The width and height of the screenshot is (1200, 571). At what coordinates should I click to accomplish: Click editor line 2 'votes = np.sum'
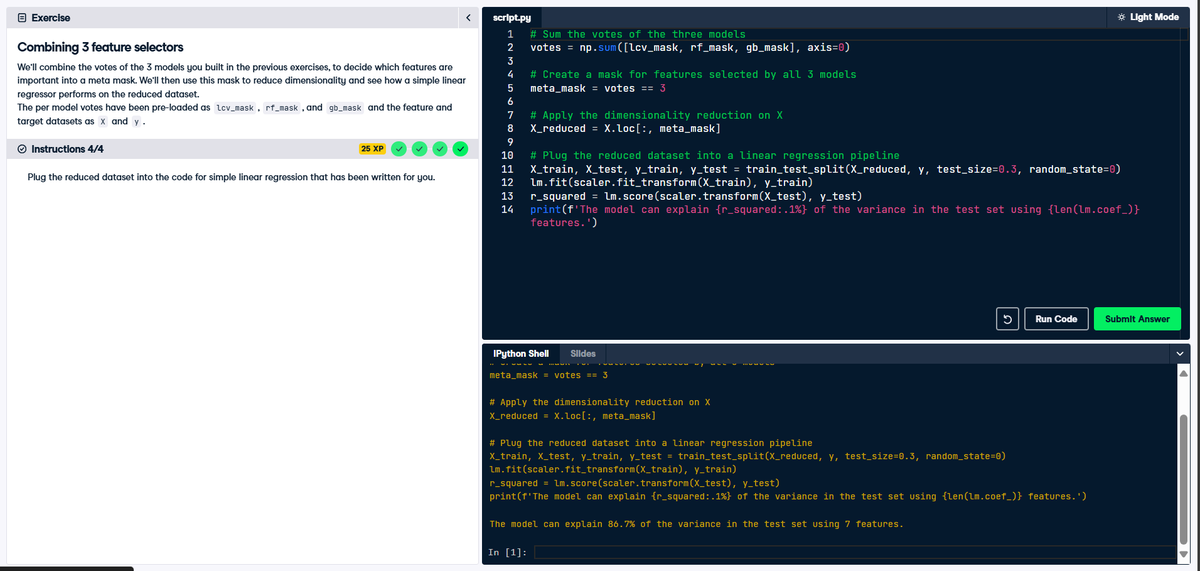[690, 47]
